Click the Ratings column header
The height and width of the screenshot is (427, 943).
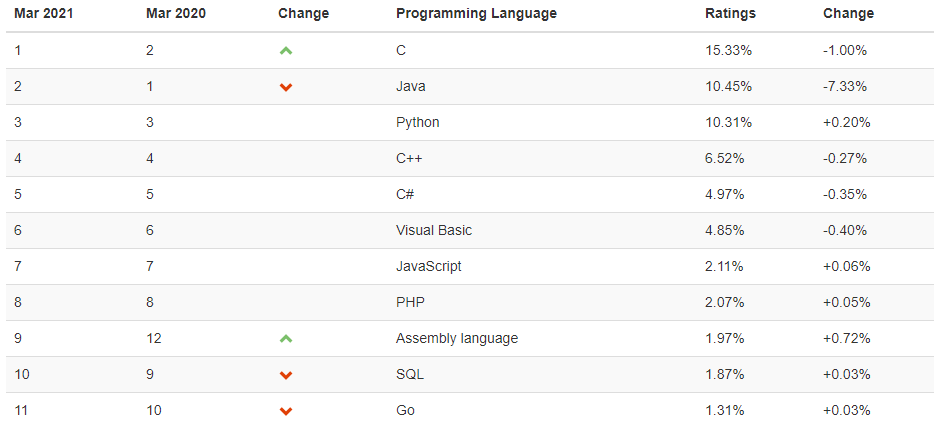tap(730, 14)
